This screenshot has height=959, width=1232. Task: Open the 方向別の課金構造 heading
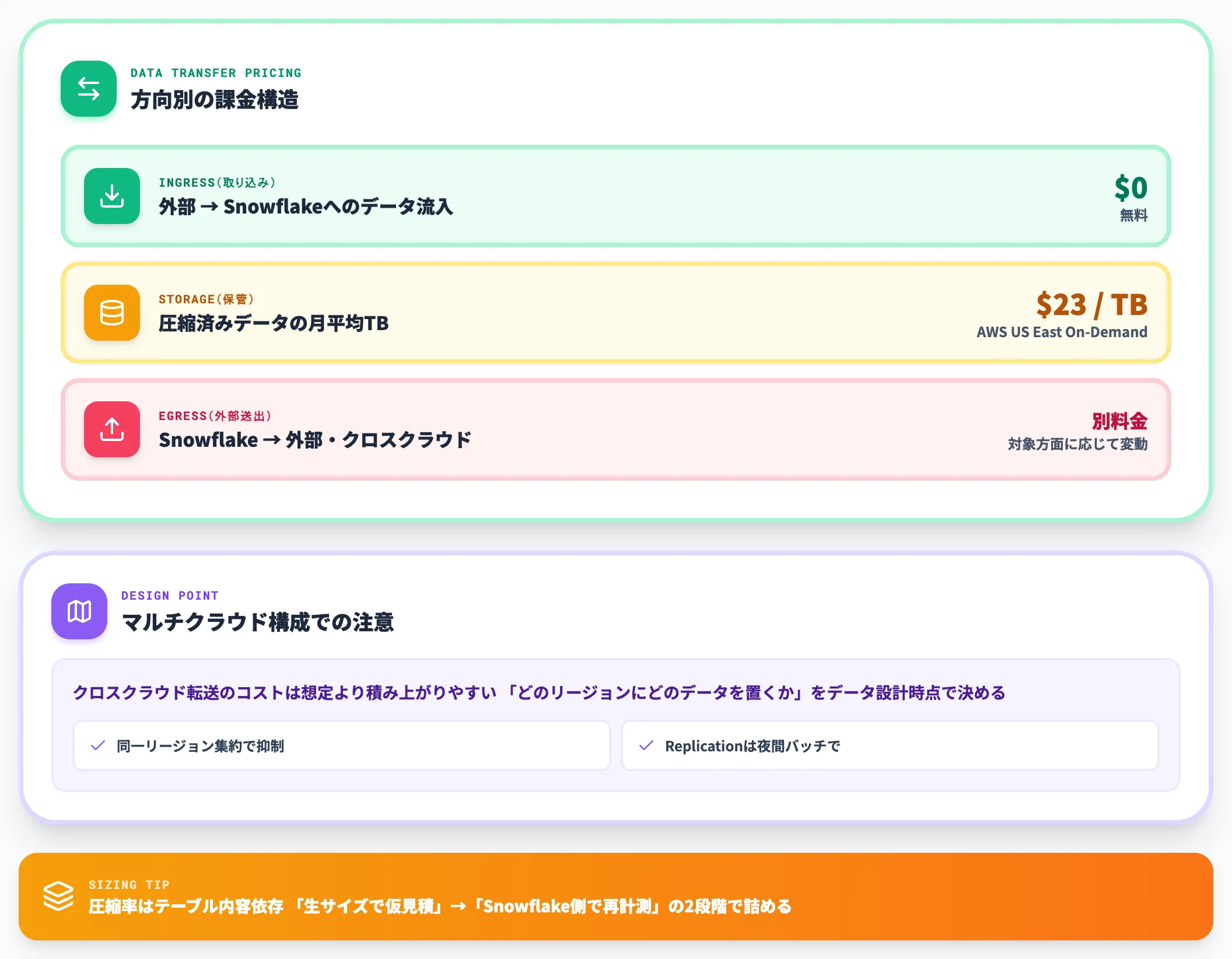[215, 100]
